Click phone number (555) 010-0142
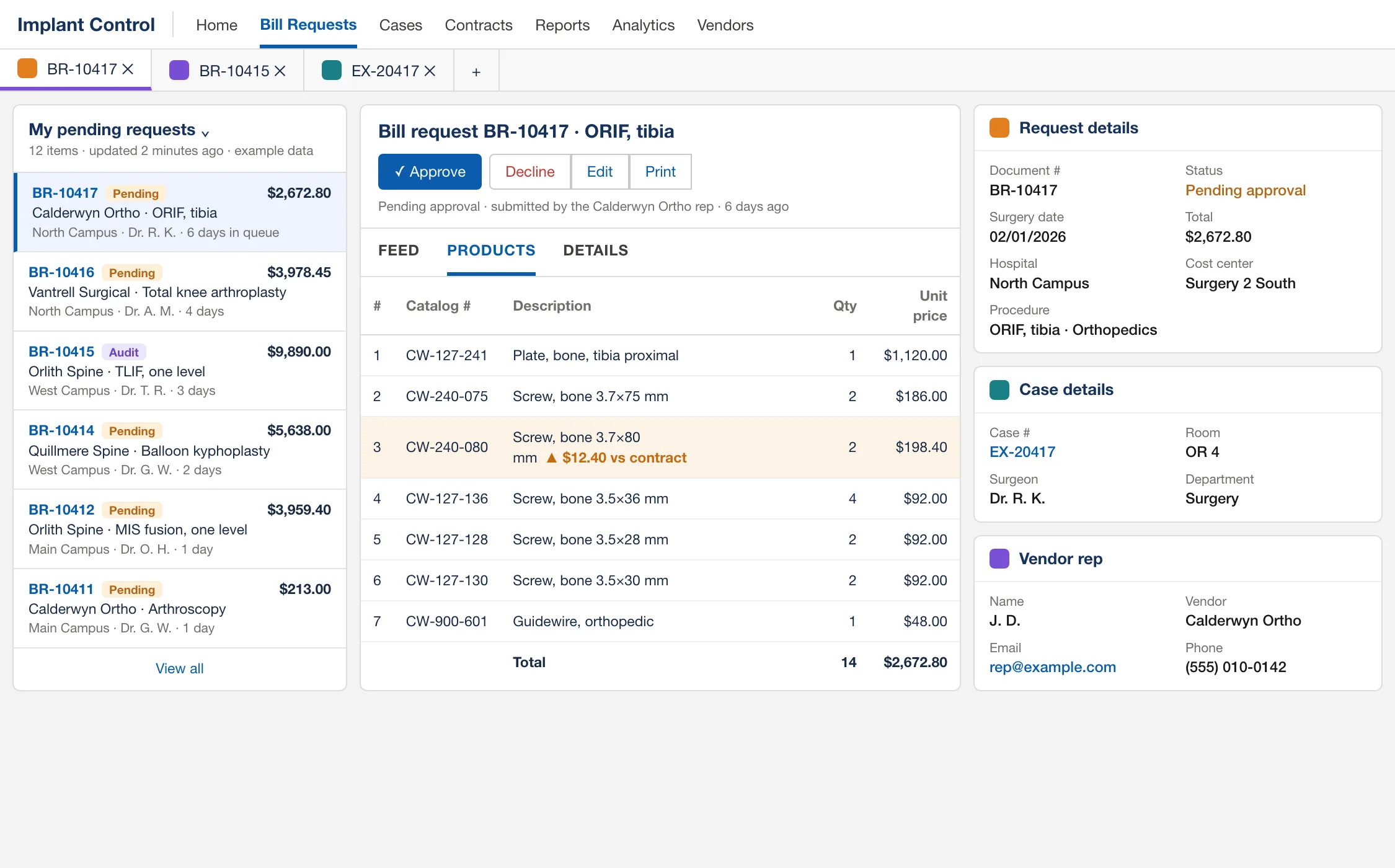The width and height of the screenshot is (1395, 868). (1236, 667)
